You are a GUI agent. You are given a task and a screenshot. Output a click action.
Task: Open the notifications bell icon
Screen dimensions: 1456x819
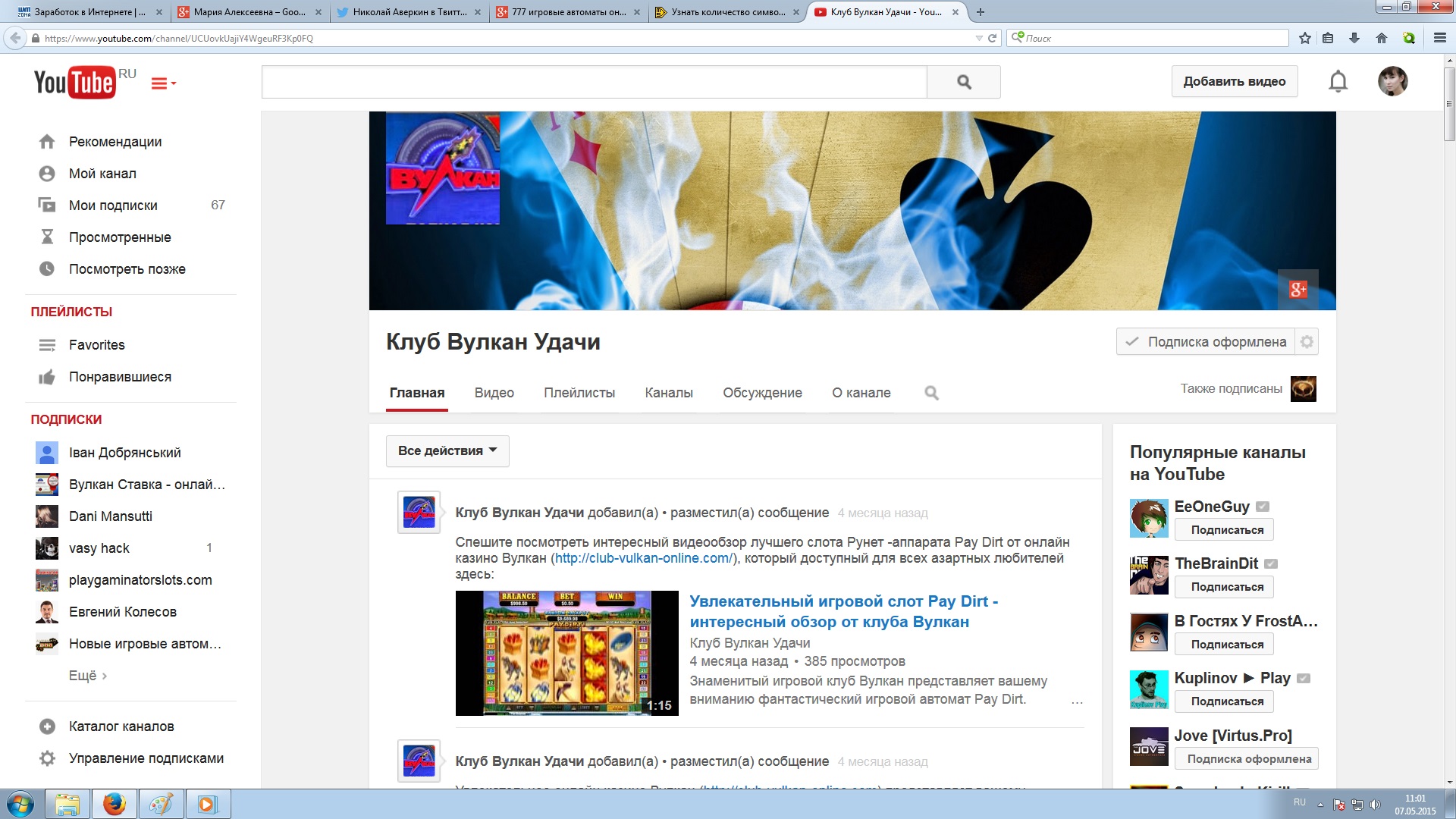pyautogui.click(x=1338, y=81)
